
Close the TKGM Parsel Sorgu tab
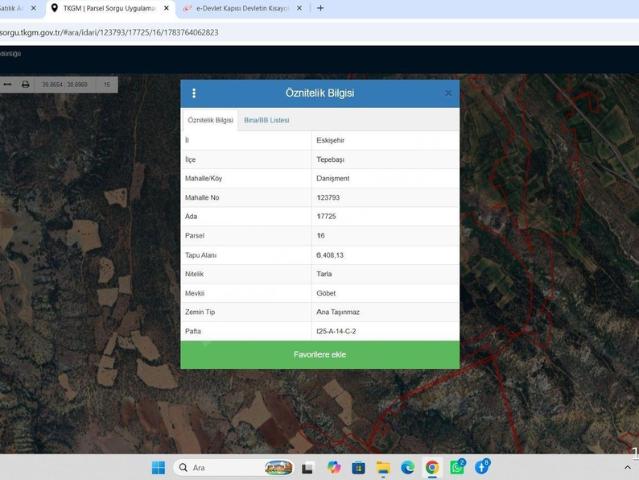point(166,8)
